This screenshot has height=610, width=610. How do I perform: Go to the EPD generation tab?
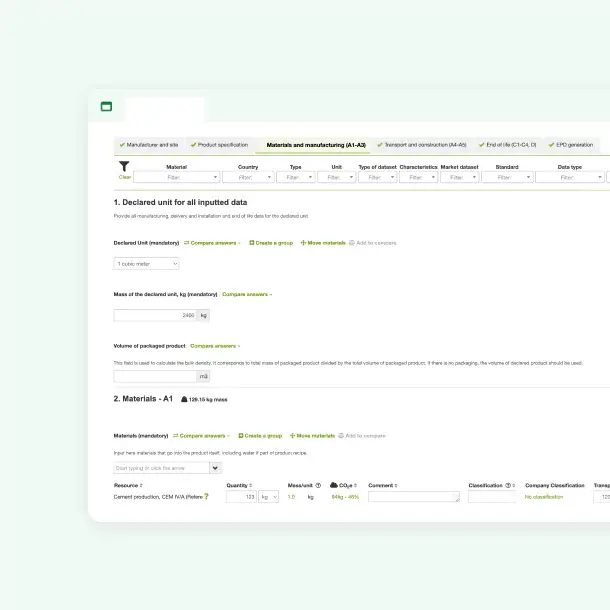[x=571, y=145]
